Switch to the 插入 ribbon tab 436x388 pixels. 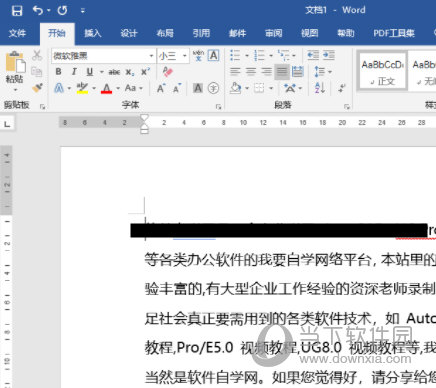pos(93,33)
